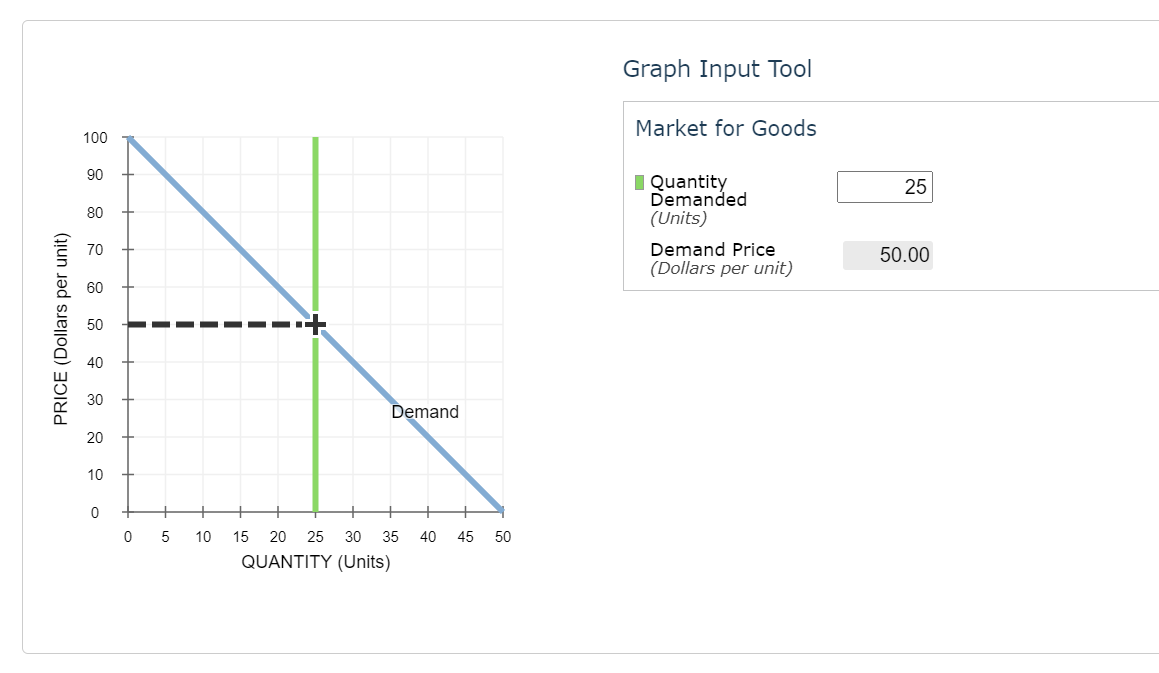Click the Graph Input Tool title
The height and width of the screenshot is (673, 1159).
click(x=717, y=68)
